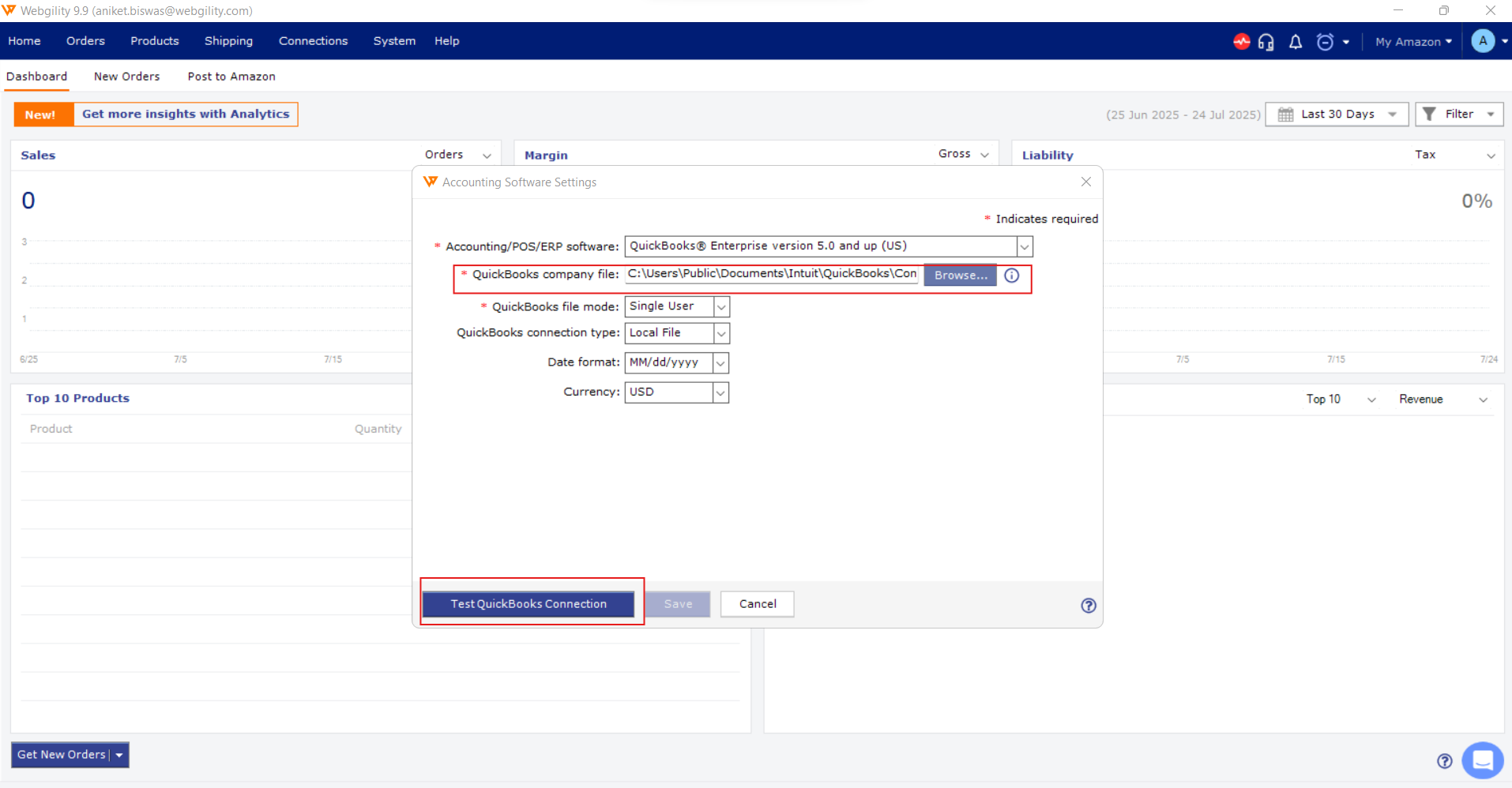The image size is (1512, 788).
Task: Expand the Accounting/POS/ERP software dropdown
Action: 1025,247
